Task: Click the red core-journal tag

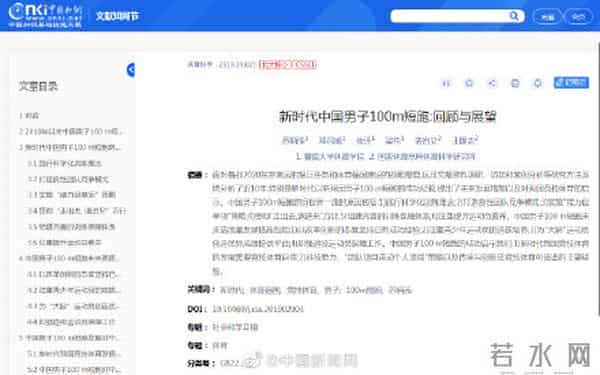Action: (x=287, y=65)
